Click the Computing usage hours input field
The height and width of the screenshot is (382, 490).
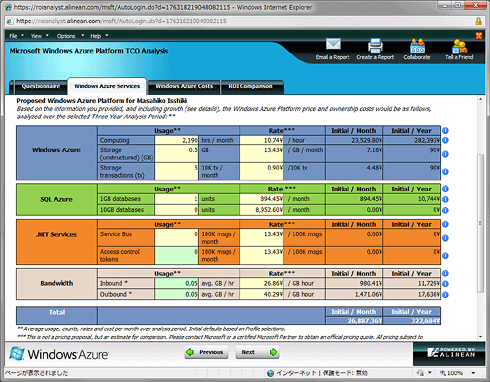point(176,140)
